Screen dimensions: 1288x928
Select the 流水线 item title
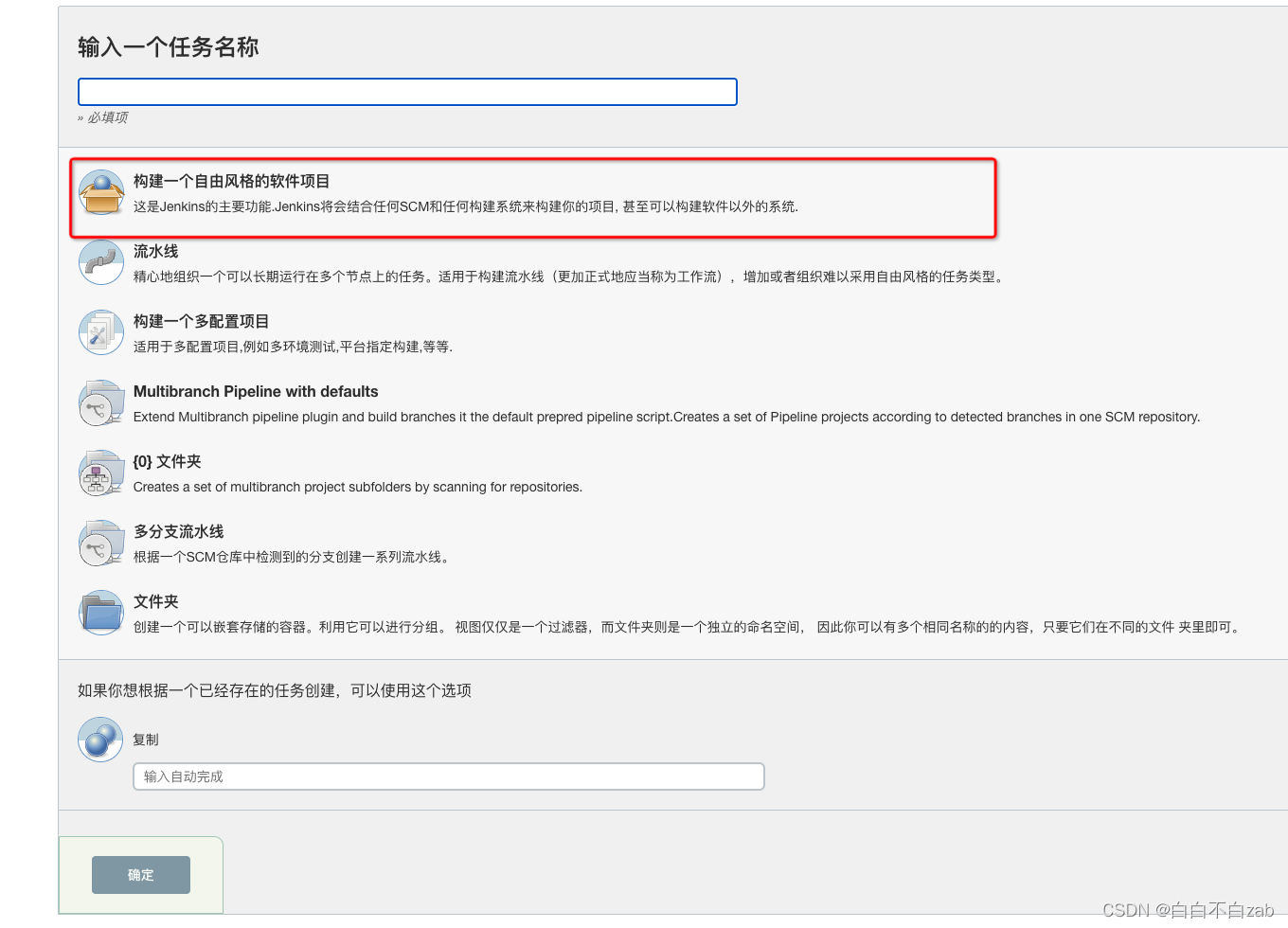(156, 251)
